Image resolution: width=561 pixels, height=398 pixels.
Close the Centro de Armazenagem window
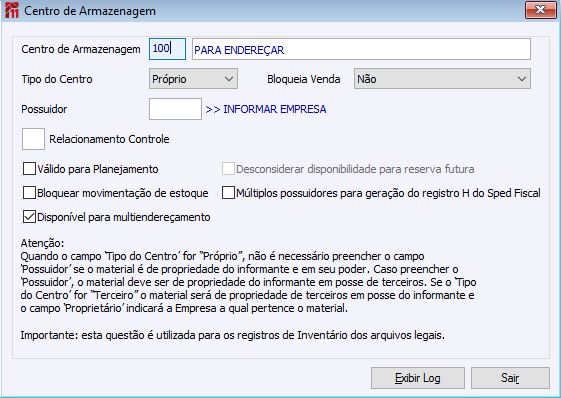540,10
